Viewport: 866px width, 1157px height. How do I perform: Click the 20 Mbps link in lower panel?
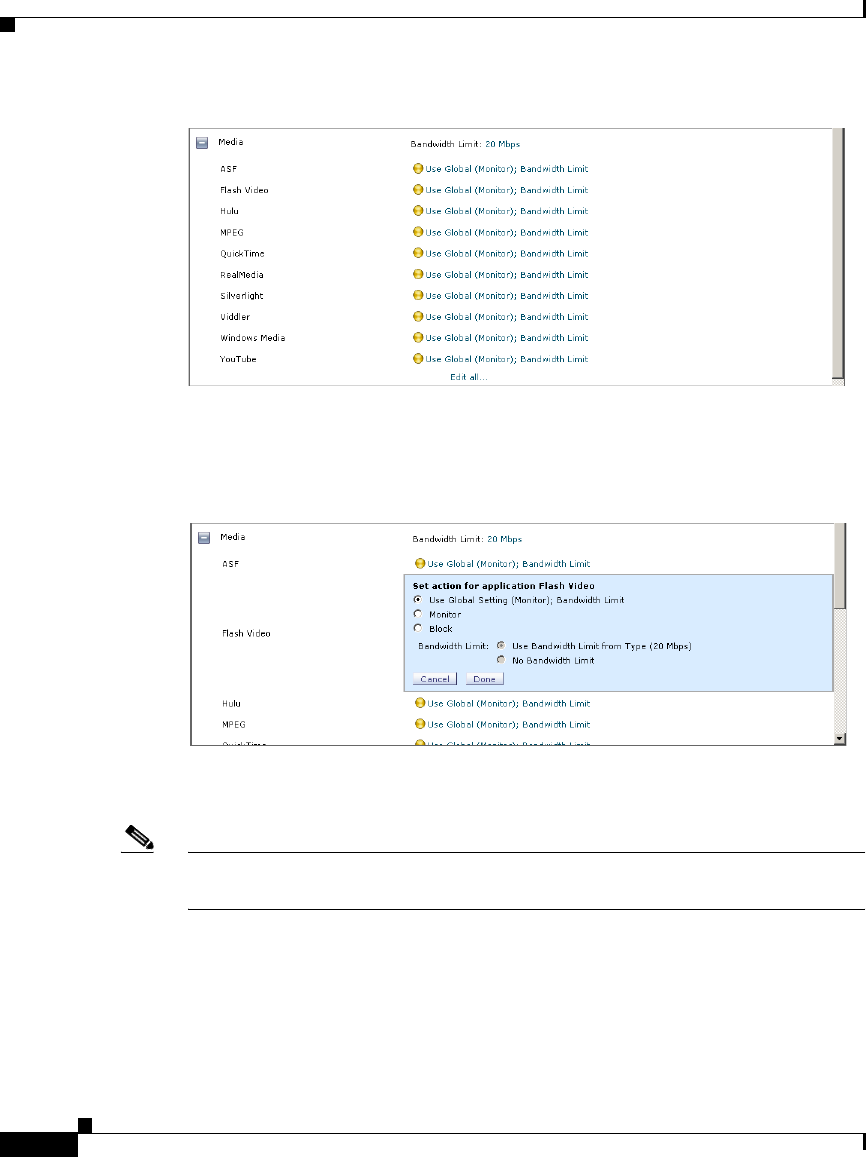pyautogui.click(x=505, y=539)
